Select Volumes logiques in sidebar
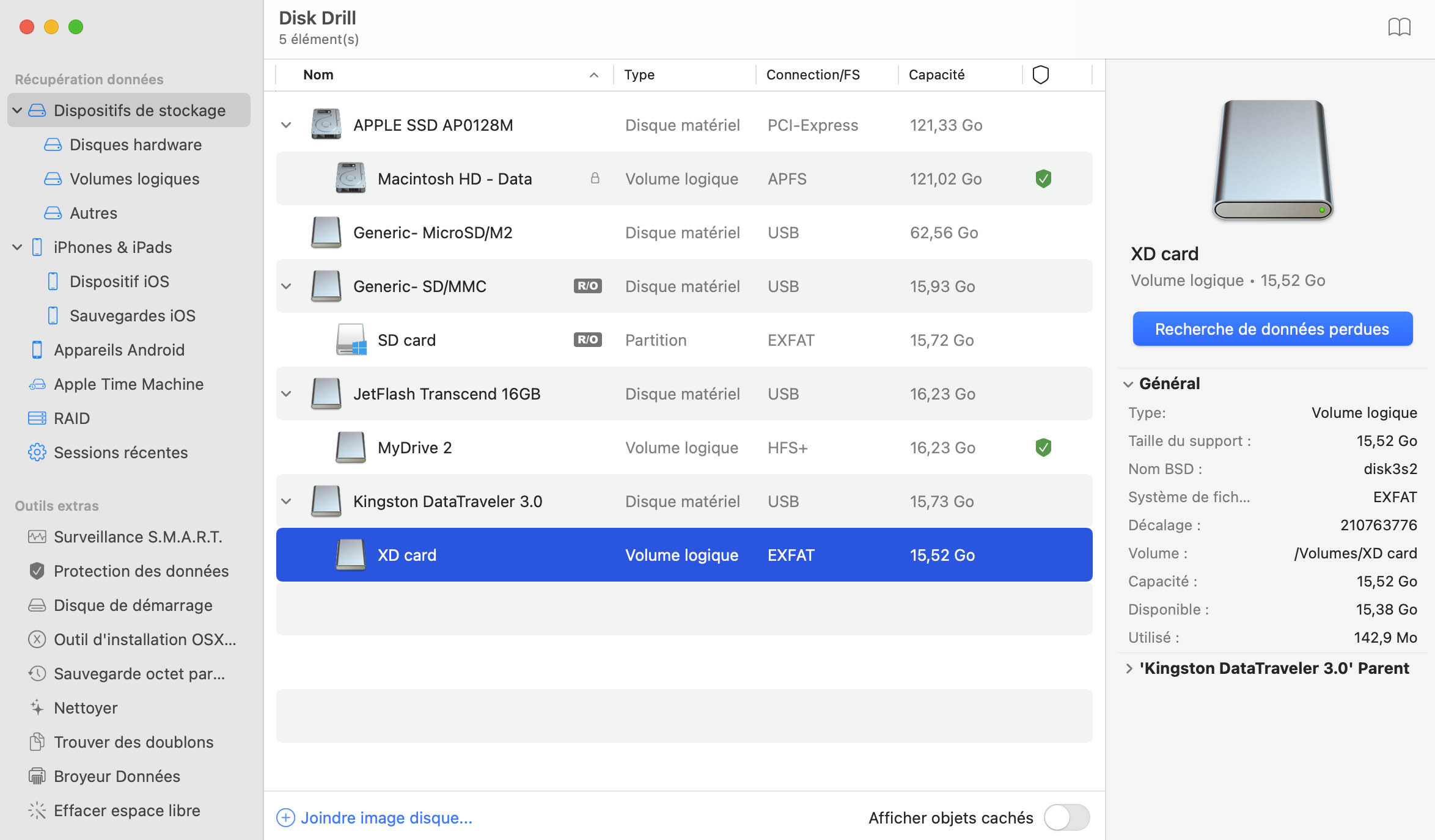Viewport: 1435px width, 840px height. (134, 179)
